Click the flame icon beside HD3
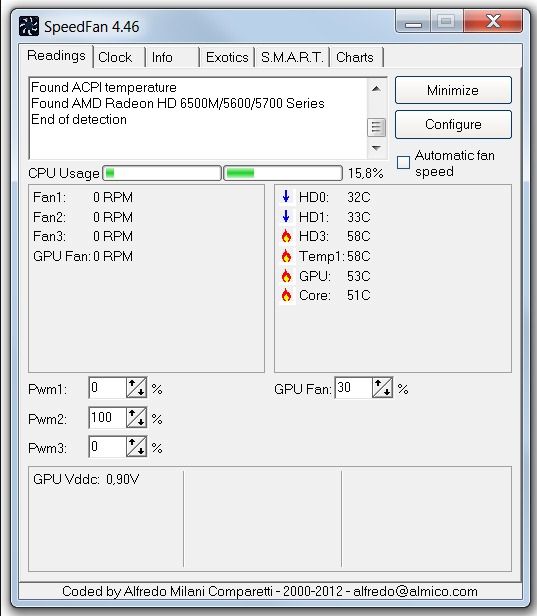Screen dimensions: 537x616 [x=286, y=236]
